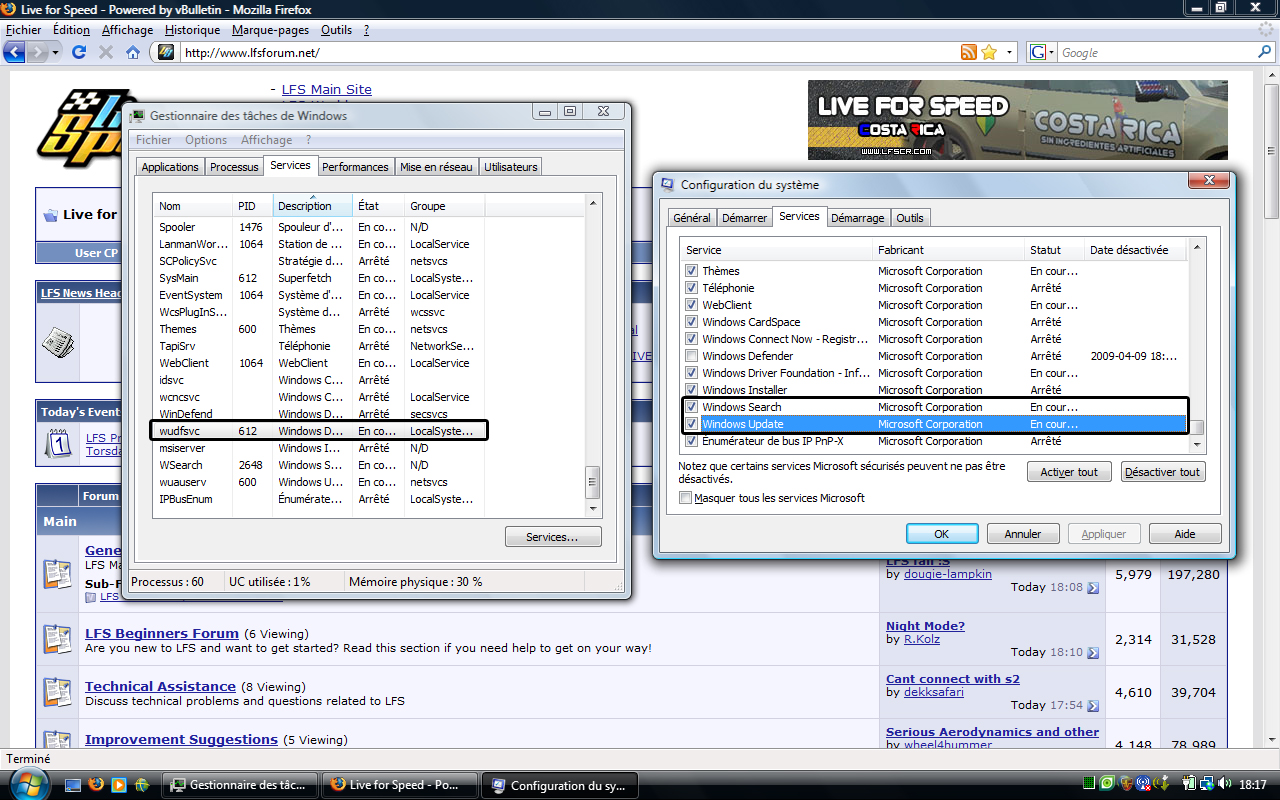
Task: Bookmark this page with the star icon
Action: pos(989,52)
